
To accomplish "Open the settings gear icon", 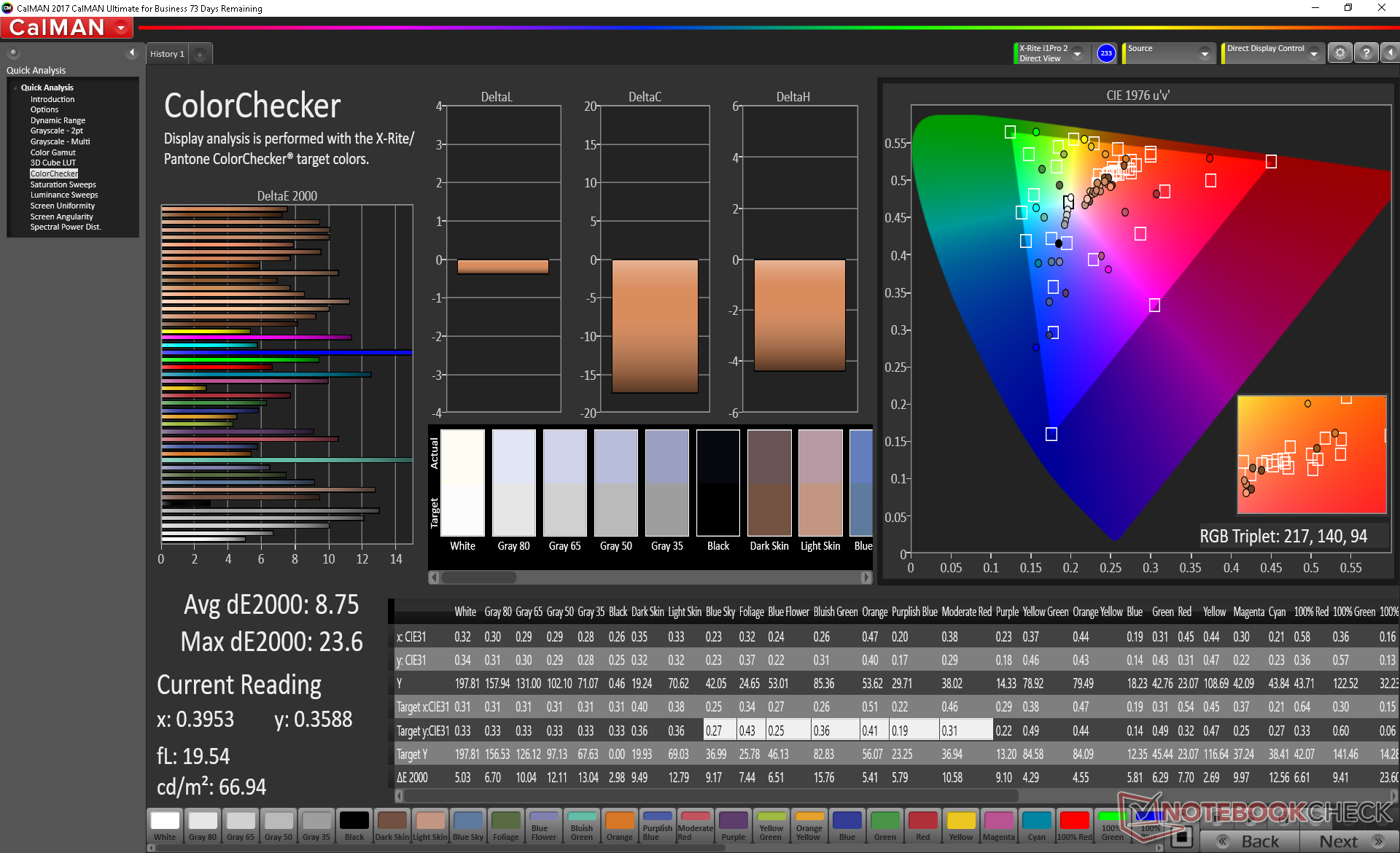I will (x=1339, y=53).
